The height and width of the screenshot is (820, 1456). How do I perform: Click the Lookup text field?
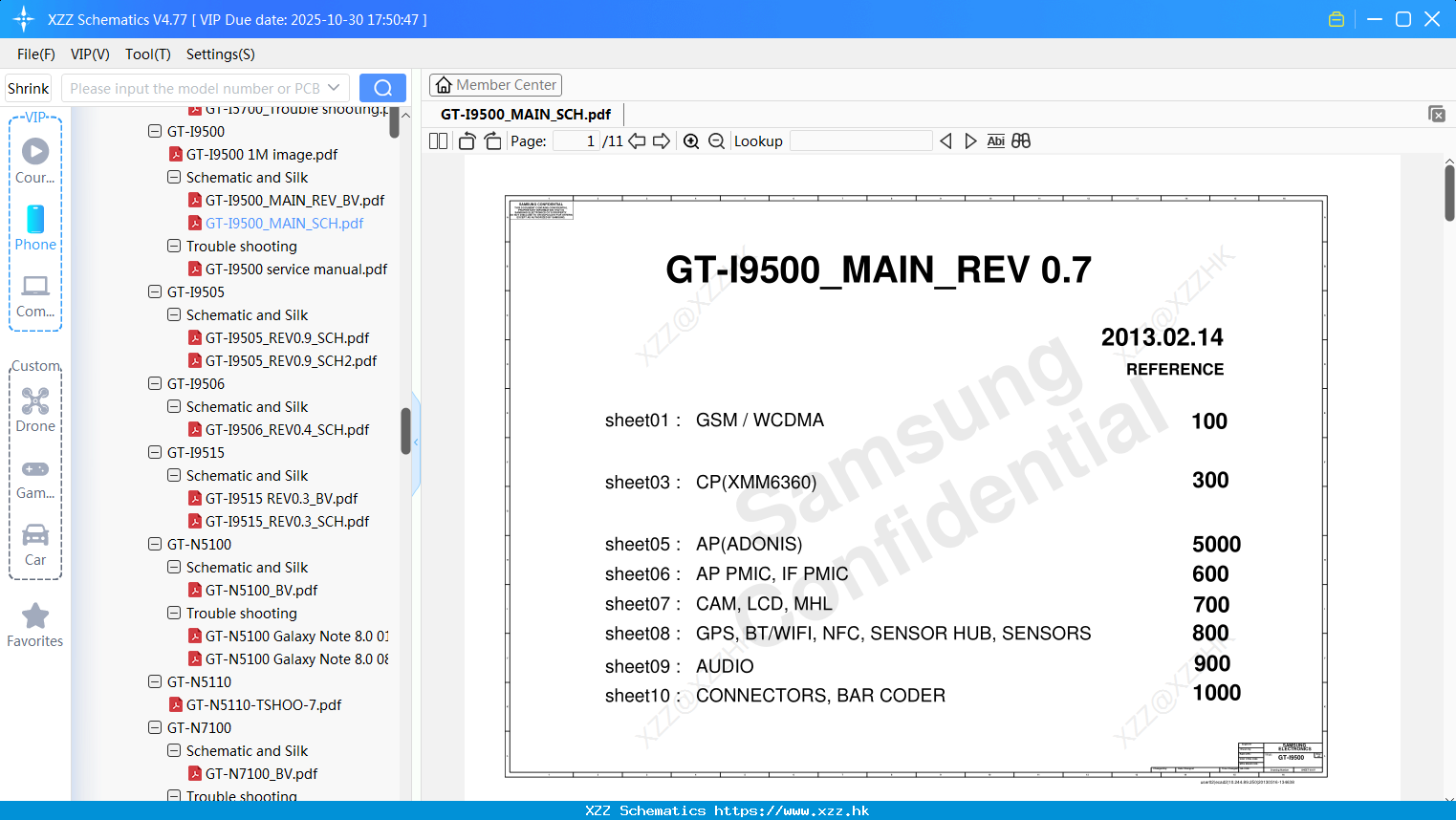(860, 140)
